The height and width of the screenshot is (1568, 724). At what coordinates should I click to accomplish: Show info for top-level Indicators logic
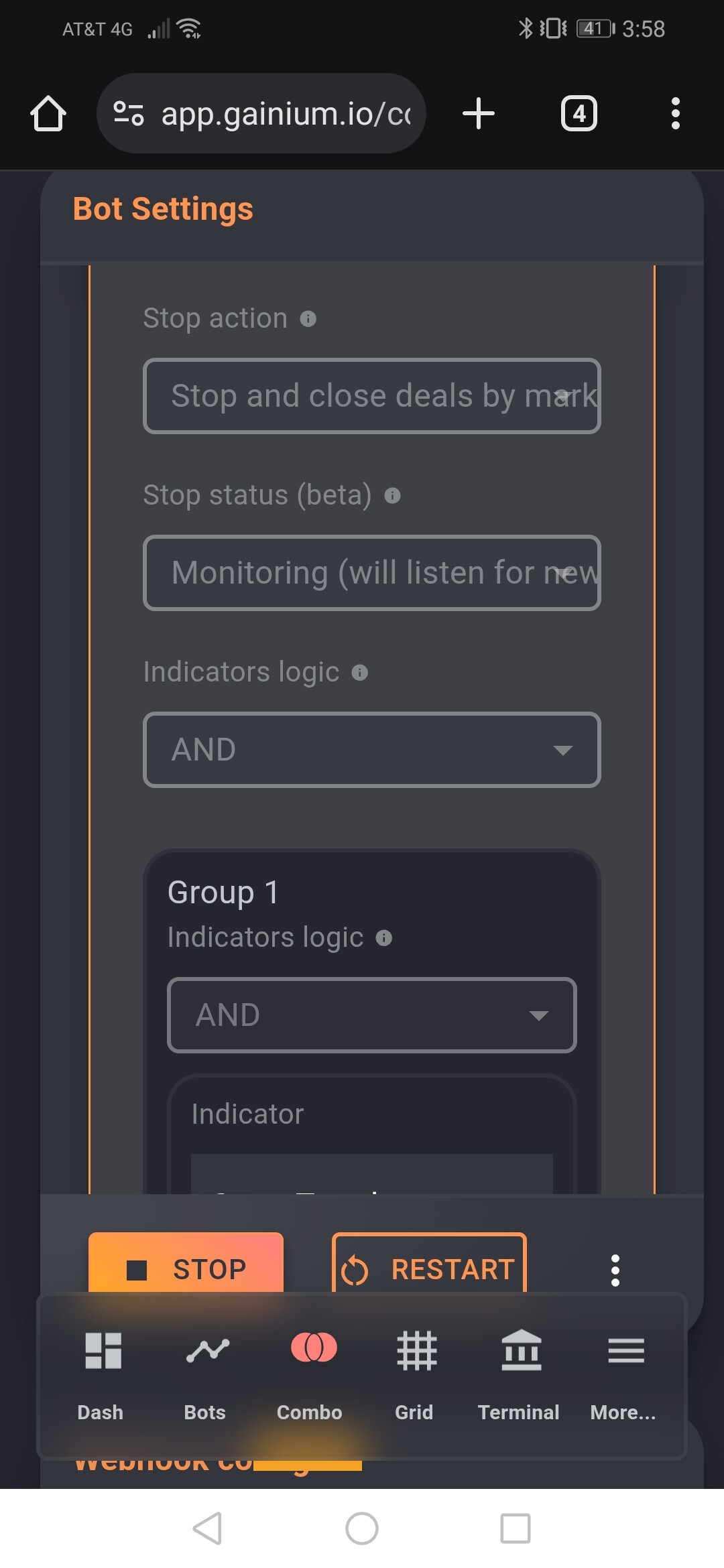(x=360, y=673)
